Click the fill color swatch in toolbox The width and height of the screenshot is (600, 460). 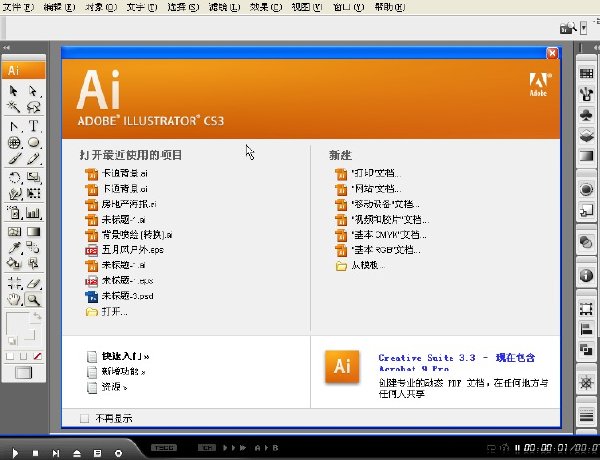click(17, 325)
